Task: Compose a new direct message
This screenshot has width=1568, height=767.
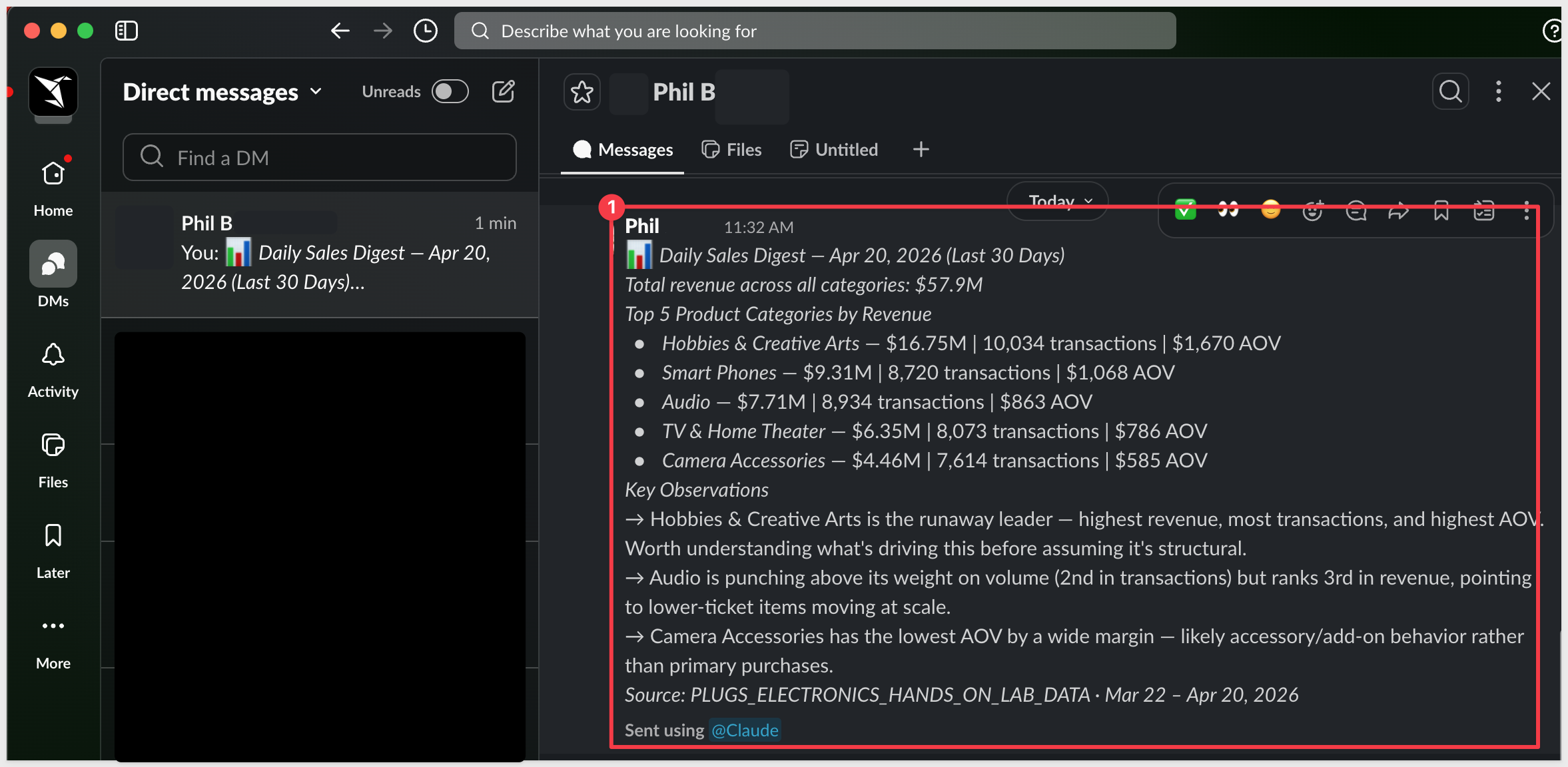Action: [x=504, y=91]
